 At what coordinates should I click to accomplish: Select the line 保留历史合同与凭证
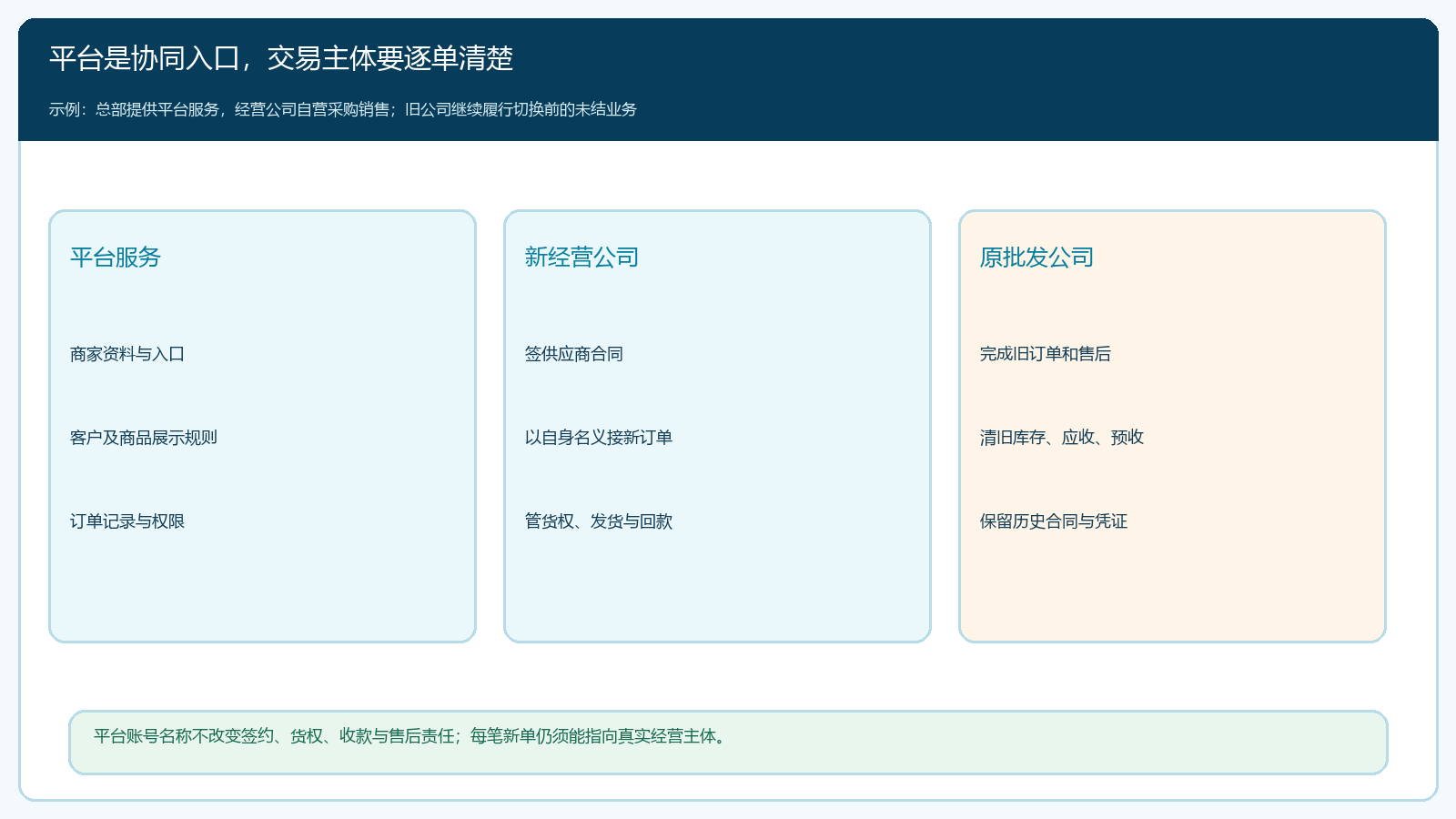(1054, 521)
